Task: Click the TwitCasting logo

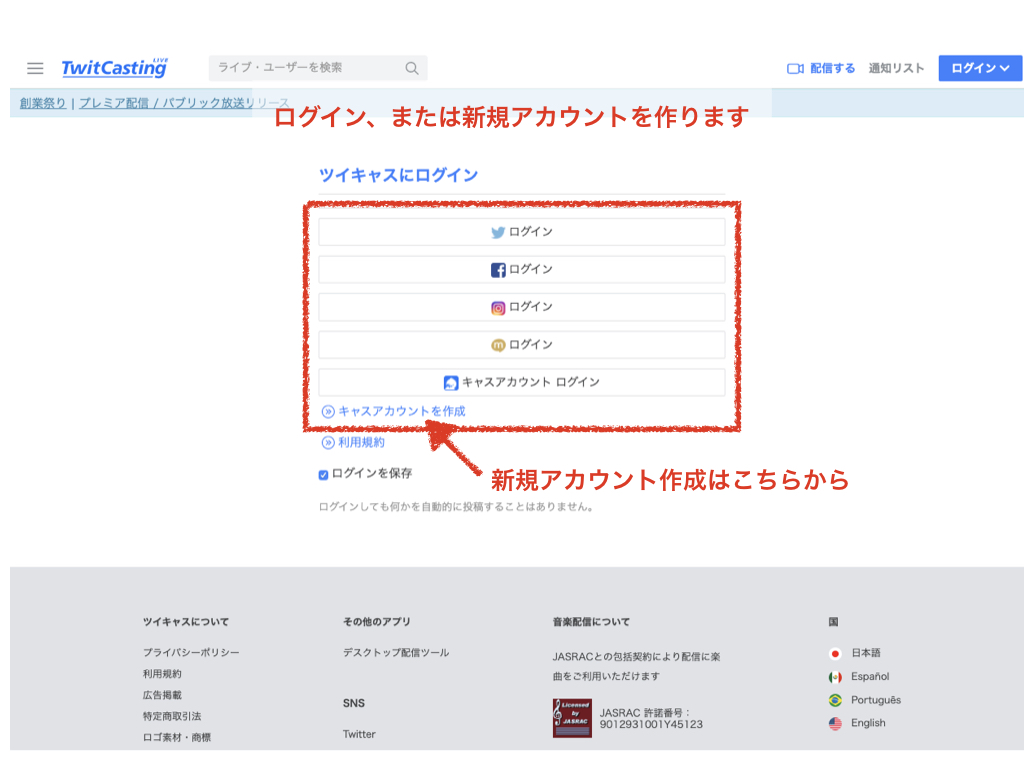Action: tap(114, 68)
